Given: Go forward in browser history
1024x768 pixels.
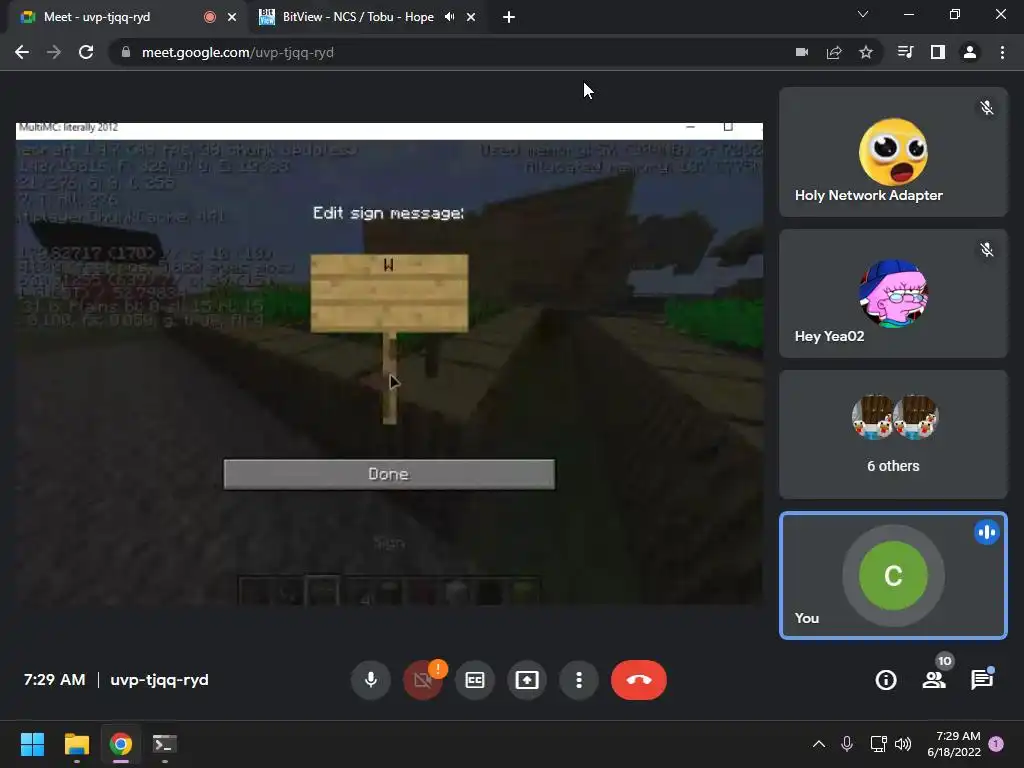Looking at the screenshot, I should click(54, 52).
